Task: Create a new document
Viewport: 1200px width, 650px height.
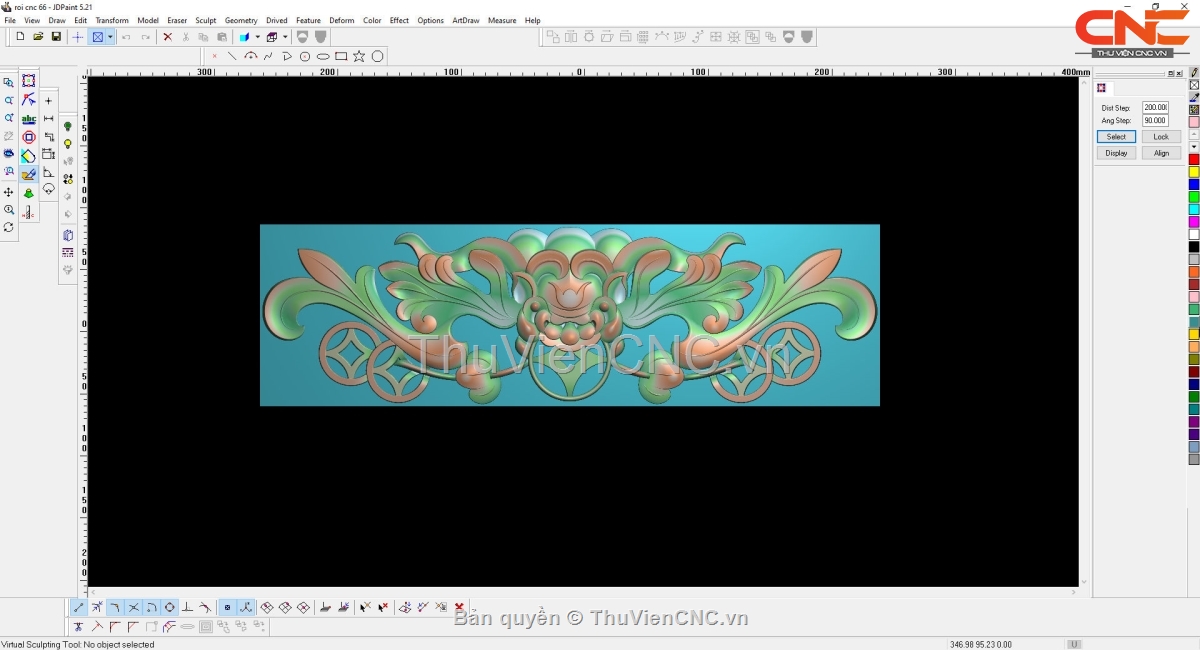Action: click(x=20, y=37)
